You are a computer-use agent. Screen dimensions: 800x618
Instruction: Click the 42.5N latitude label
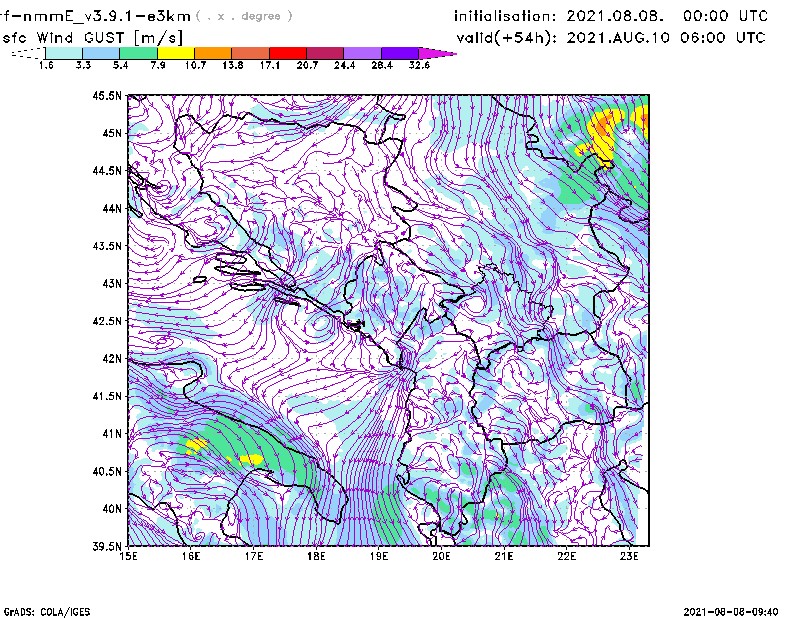[107, 321]
